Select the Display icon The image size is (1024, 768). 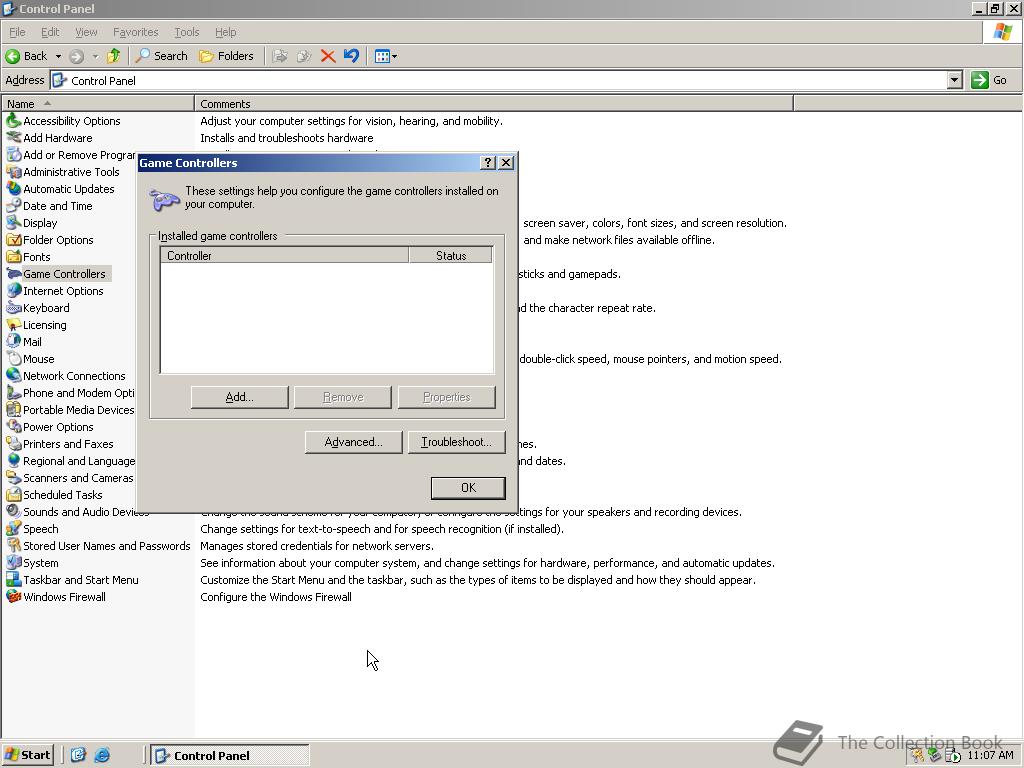tap(13, 223)
